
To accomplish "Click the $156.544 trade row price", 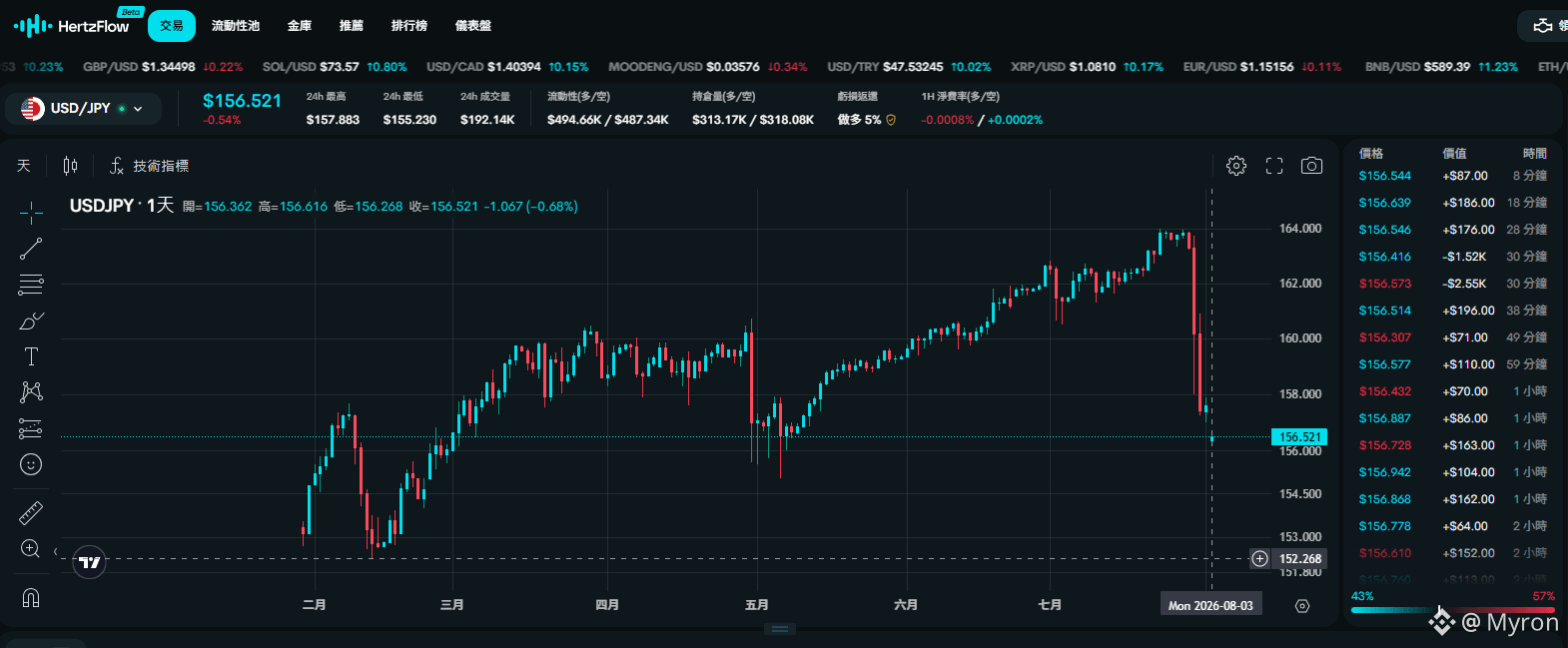I will tap(1385, 176).
